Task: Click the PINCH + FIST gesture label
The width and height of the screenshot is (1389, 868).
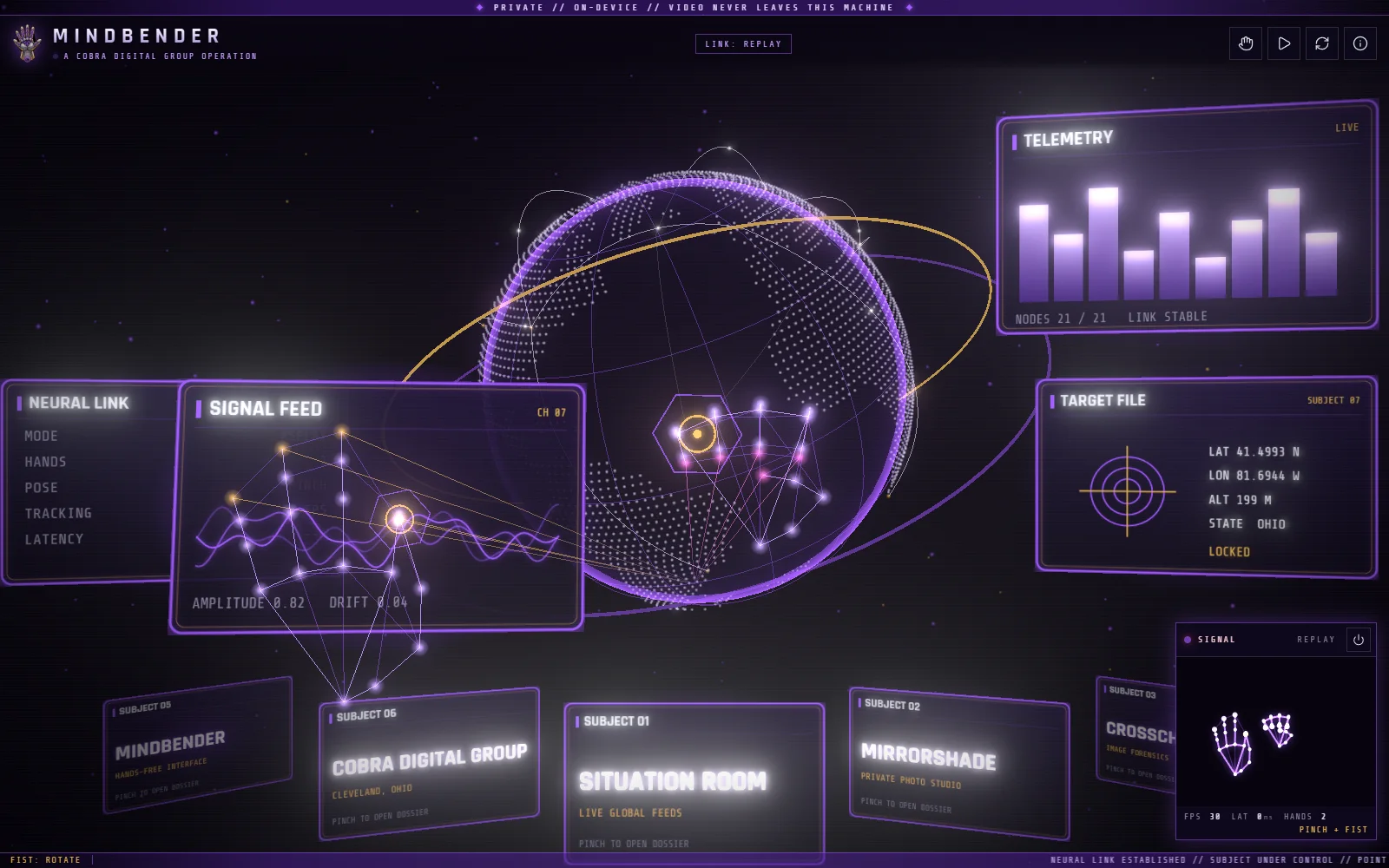Action: 1333,830
